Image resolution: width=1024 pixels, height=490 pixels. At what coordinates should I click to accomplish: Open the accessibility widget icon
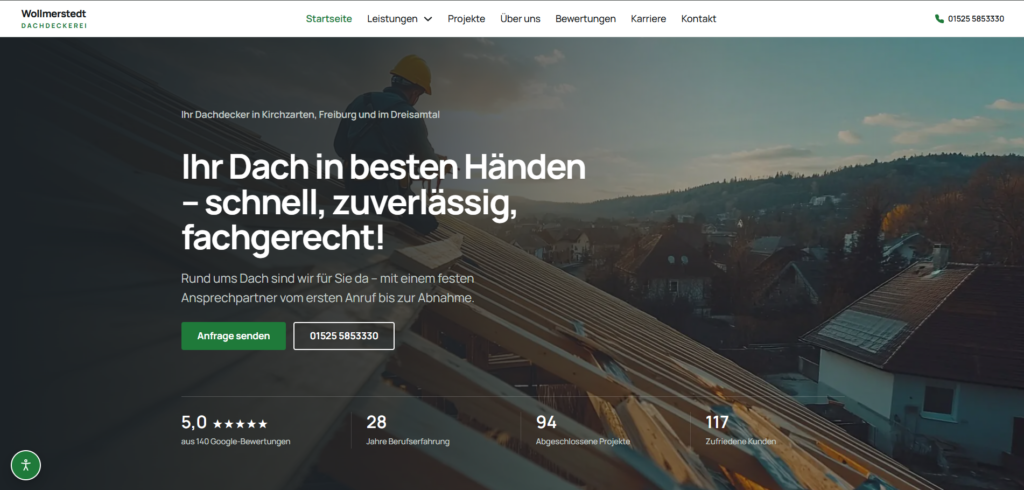coord(26,465)
